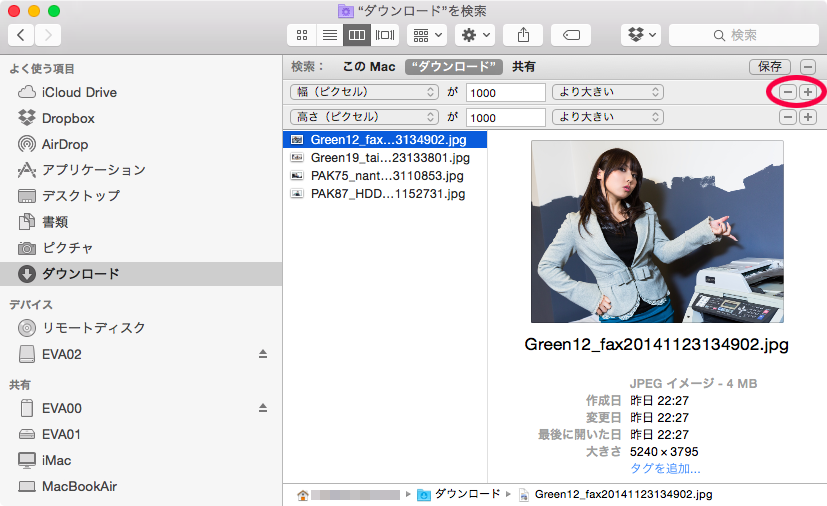Set search scope to この Mac
The image size is (827, 506).
click(369, 67)
